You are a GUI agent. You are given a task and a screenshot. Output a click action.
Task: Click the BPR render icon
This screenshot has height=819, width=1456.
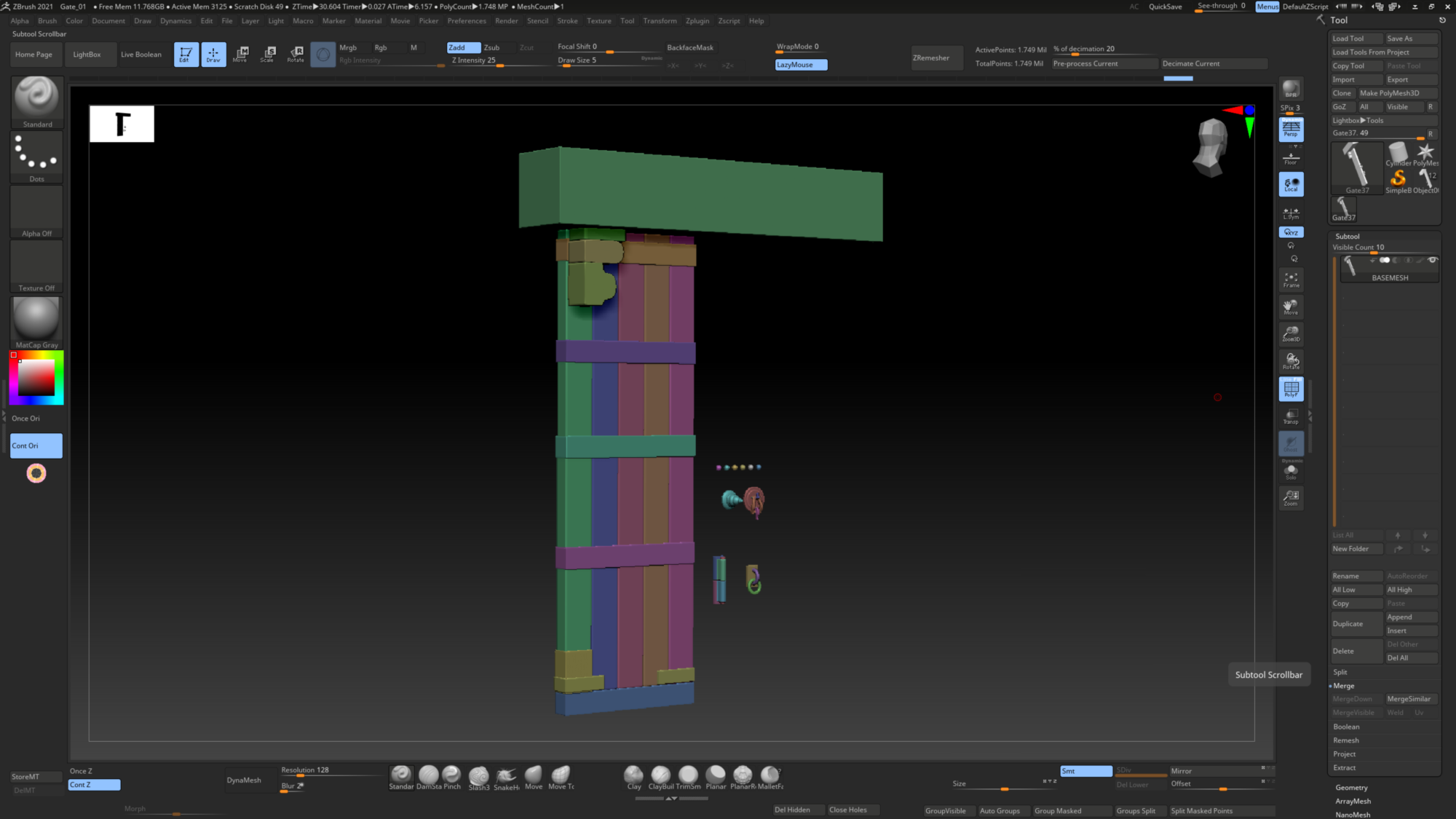[1291, 89]
